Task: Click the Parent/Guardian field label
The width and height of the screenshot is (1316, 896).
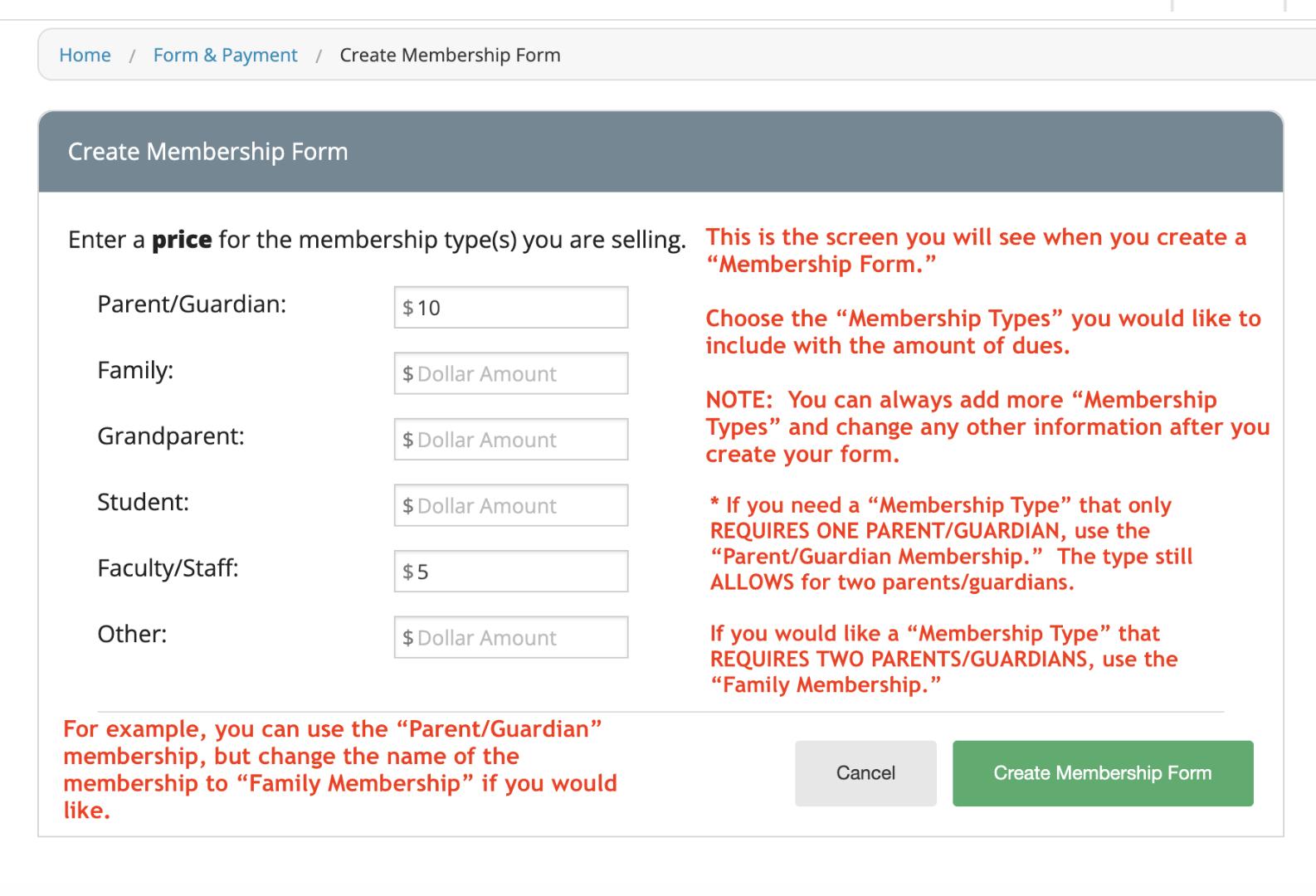Action: (192, 304)
